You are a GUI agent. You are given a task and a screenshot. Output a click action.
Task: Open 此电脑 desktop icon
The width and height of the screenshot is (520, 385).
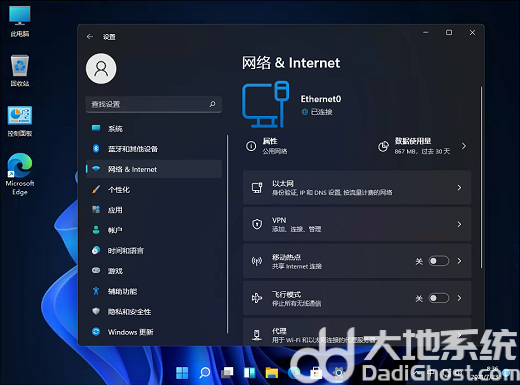coord(20,21)
